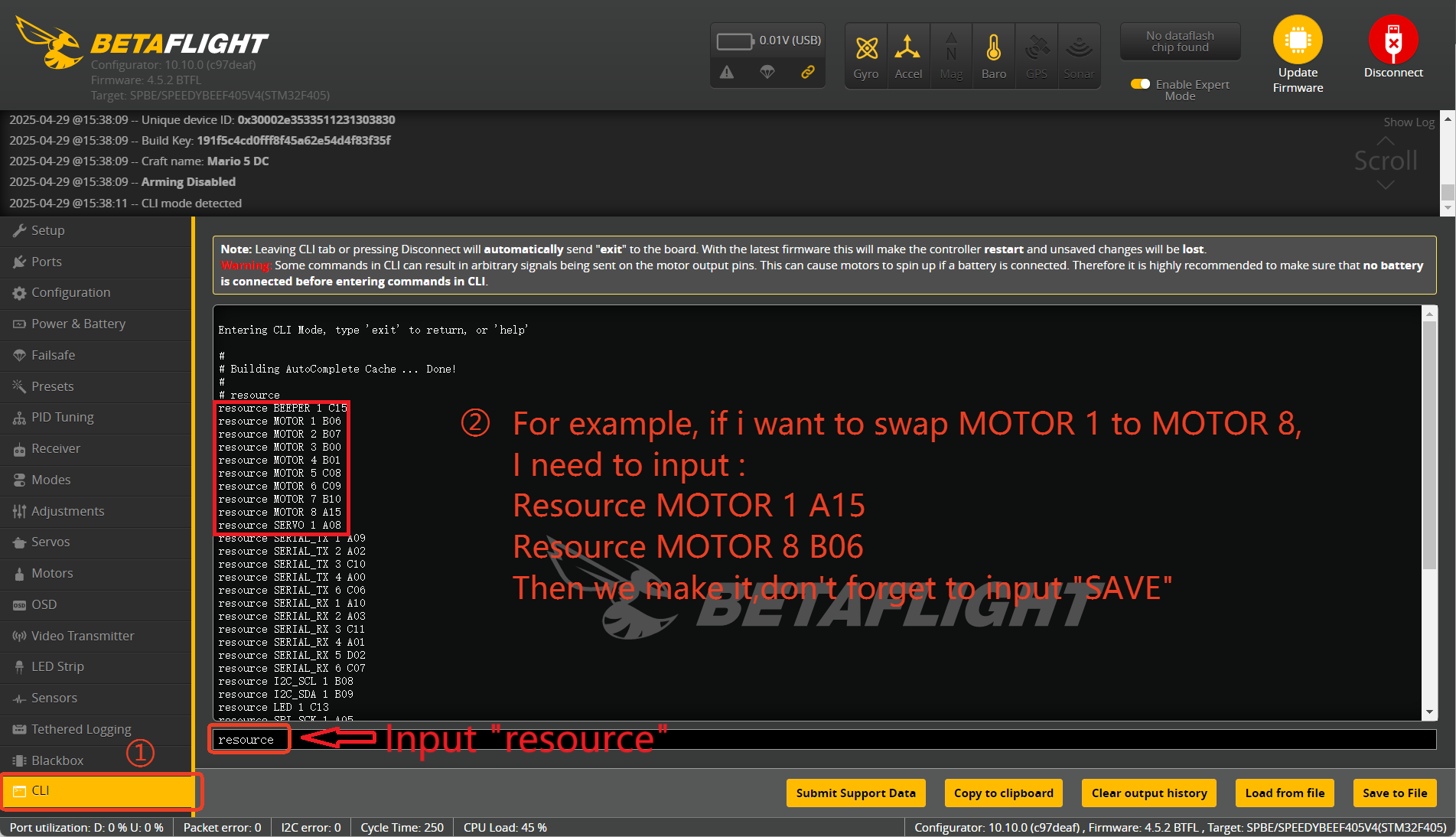Click the 'CLI mode detected' log entry
The width and height of the screenshot is (1456, 837).
click(x=125, y=204)
